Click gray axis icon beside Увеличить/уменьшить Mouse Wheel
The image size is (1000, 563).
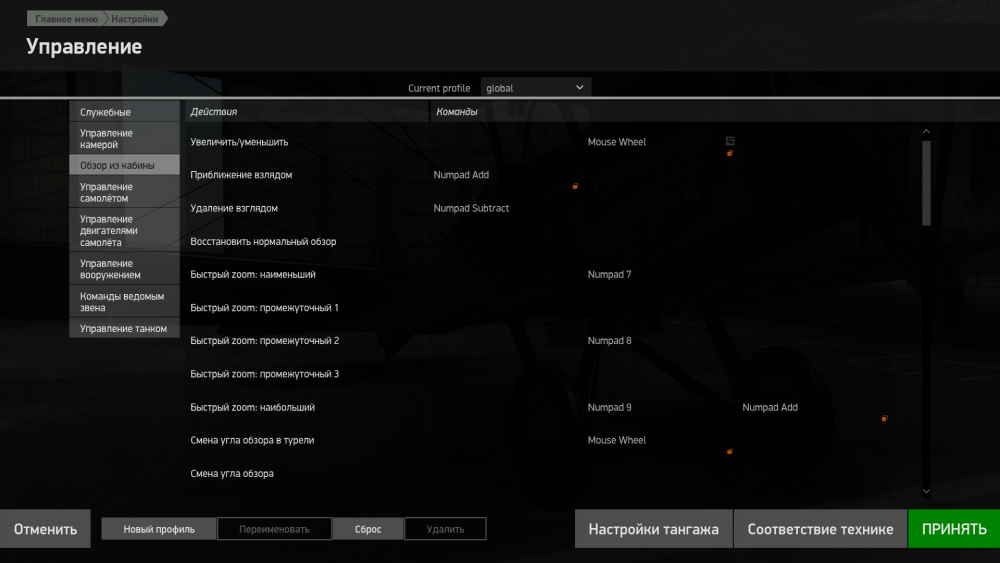[x=730, y=141]
